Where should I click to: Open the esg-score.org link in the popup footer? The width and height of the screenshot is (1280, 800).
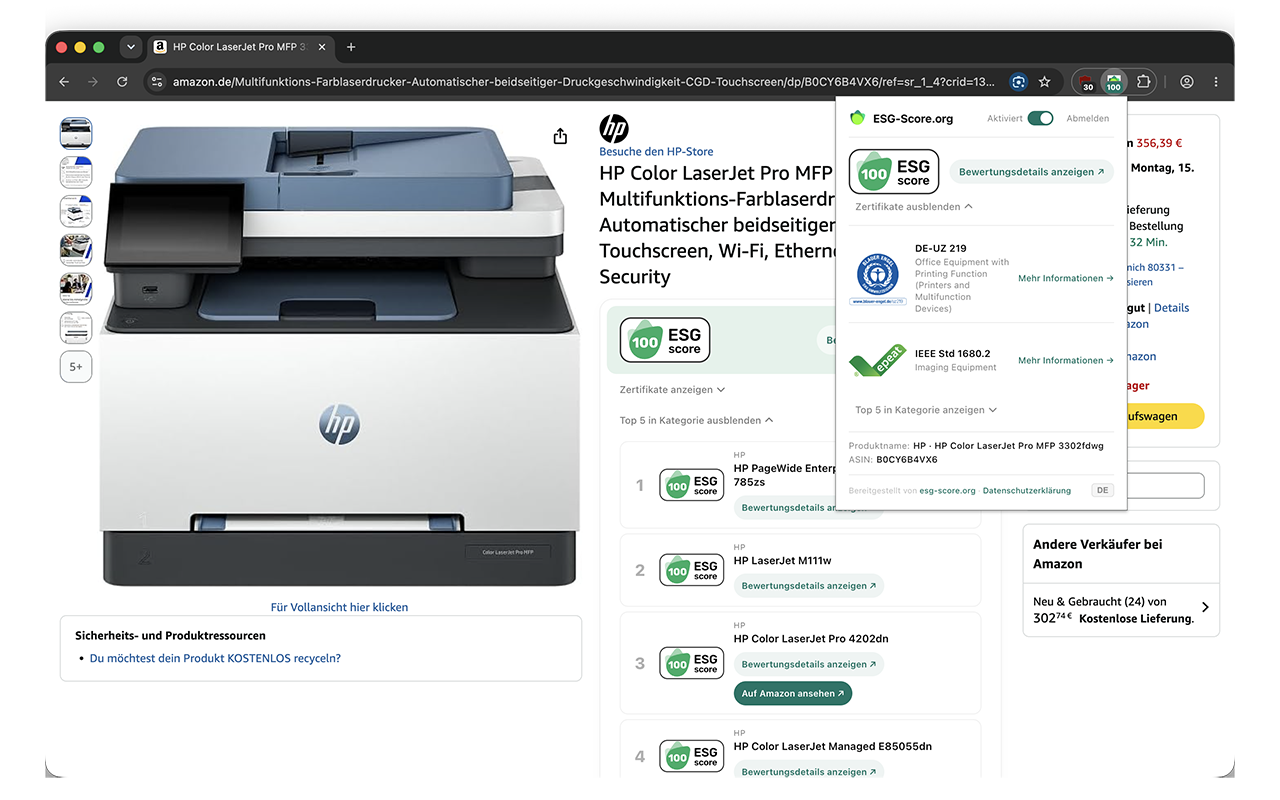[x=947, y=491]
